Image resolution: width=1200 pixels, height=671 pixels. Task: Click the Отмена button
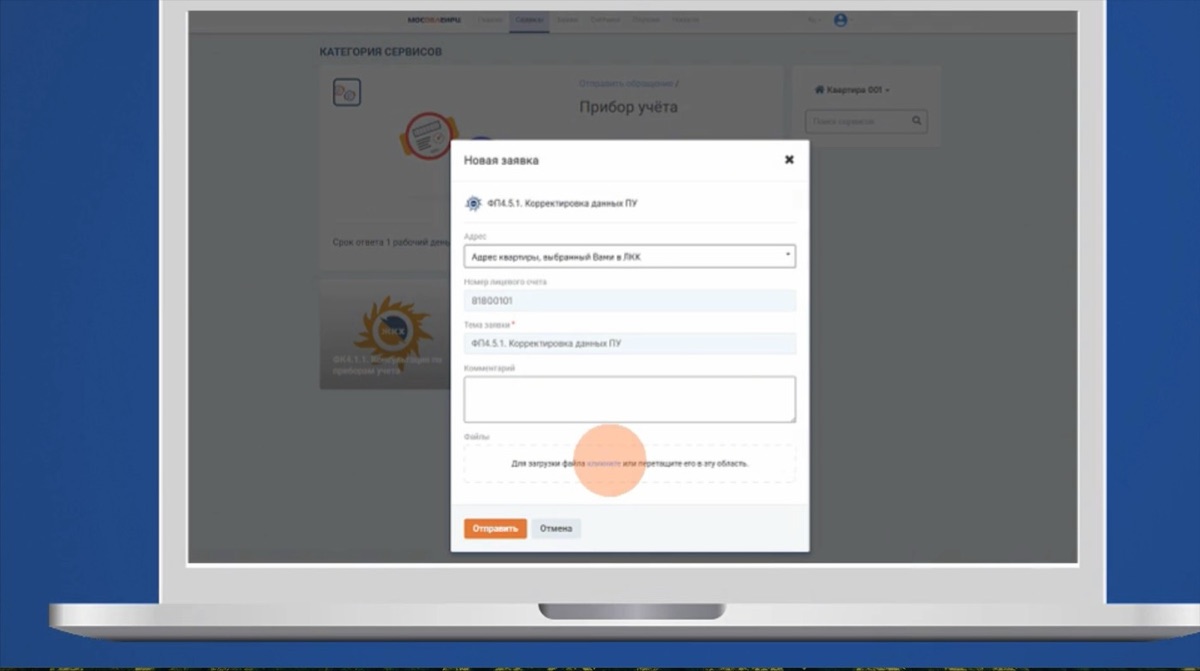point(556,528)
